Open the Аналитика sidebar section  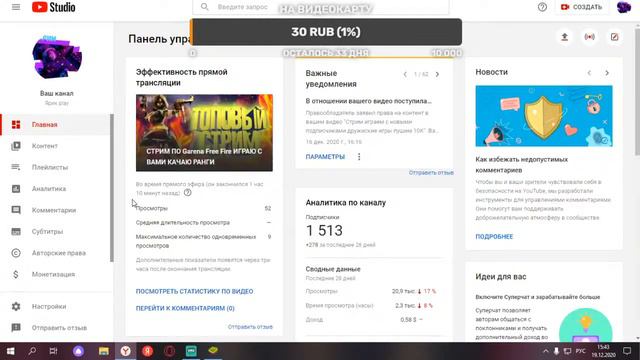point(55,189)
